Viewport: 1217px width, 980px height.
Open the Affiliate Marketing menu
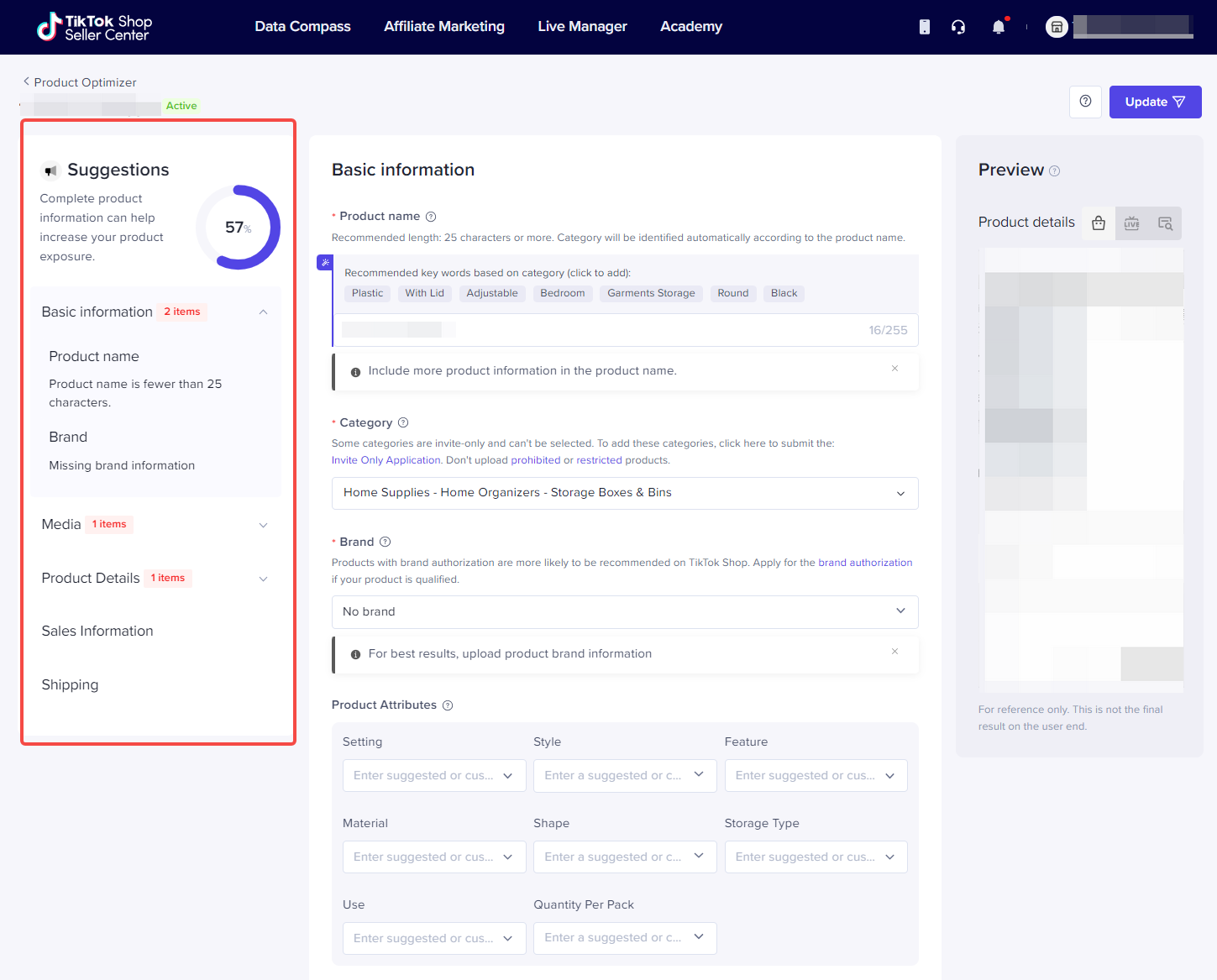click(444, 27)
